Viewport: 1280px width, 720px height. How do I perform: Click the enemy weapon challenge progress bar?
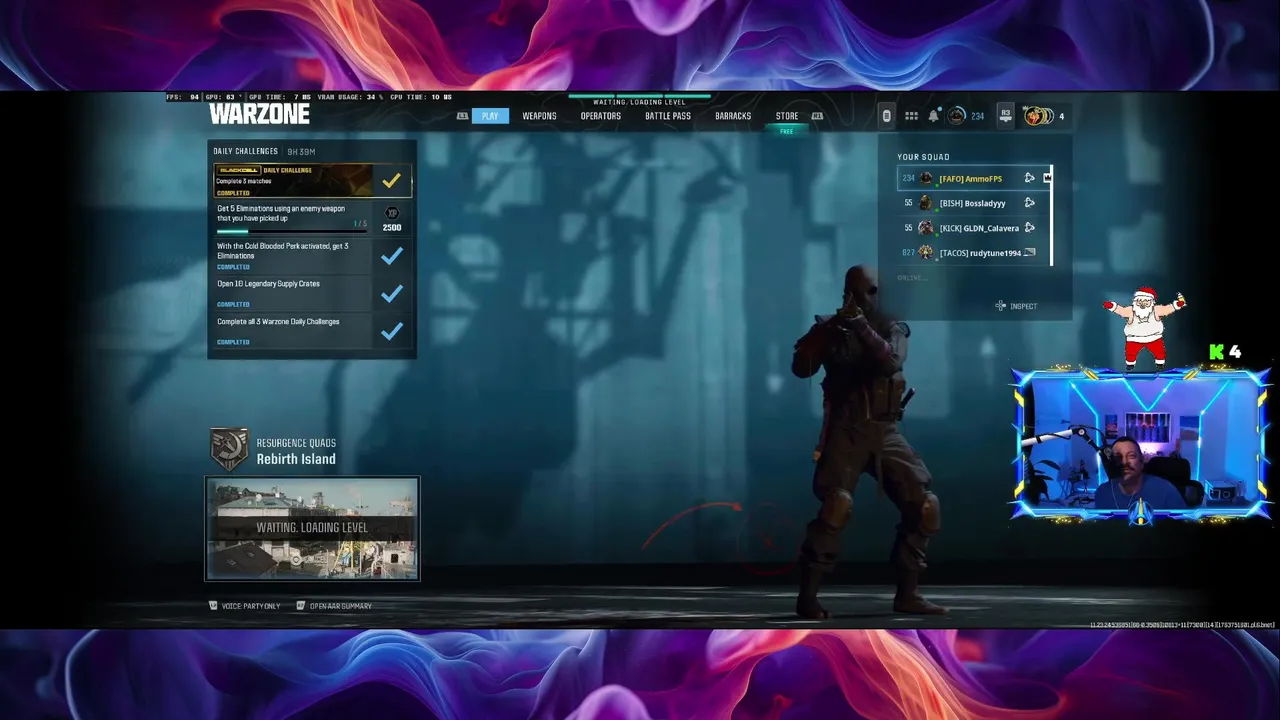coord(292,231)
